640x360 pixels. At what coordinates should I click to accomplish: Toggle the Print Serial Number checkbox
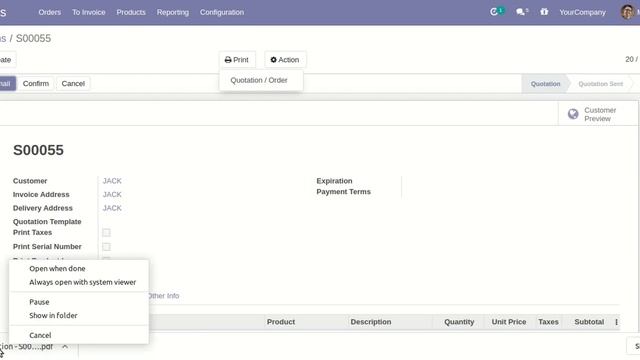107,247
